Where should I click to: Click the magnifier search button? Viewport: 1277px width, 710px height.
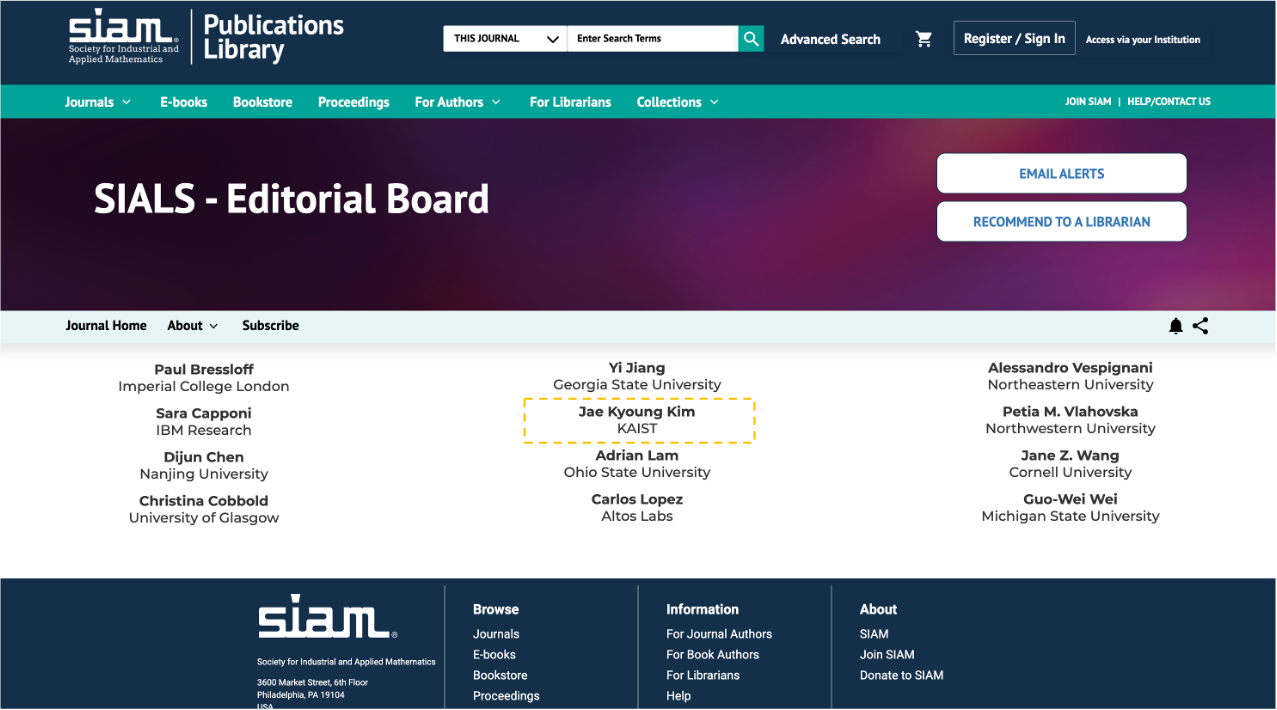[x=751, y=39]
